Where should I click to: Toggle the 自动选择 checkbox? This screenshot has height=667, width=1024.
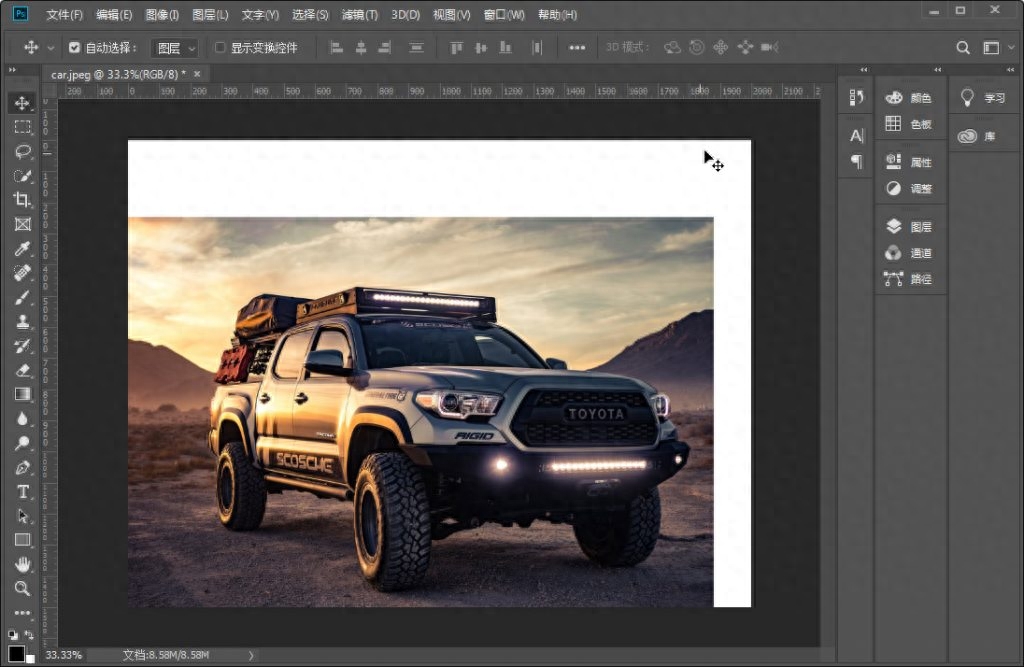pyautogui.click(x=74, y=47)
